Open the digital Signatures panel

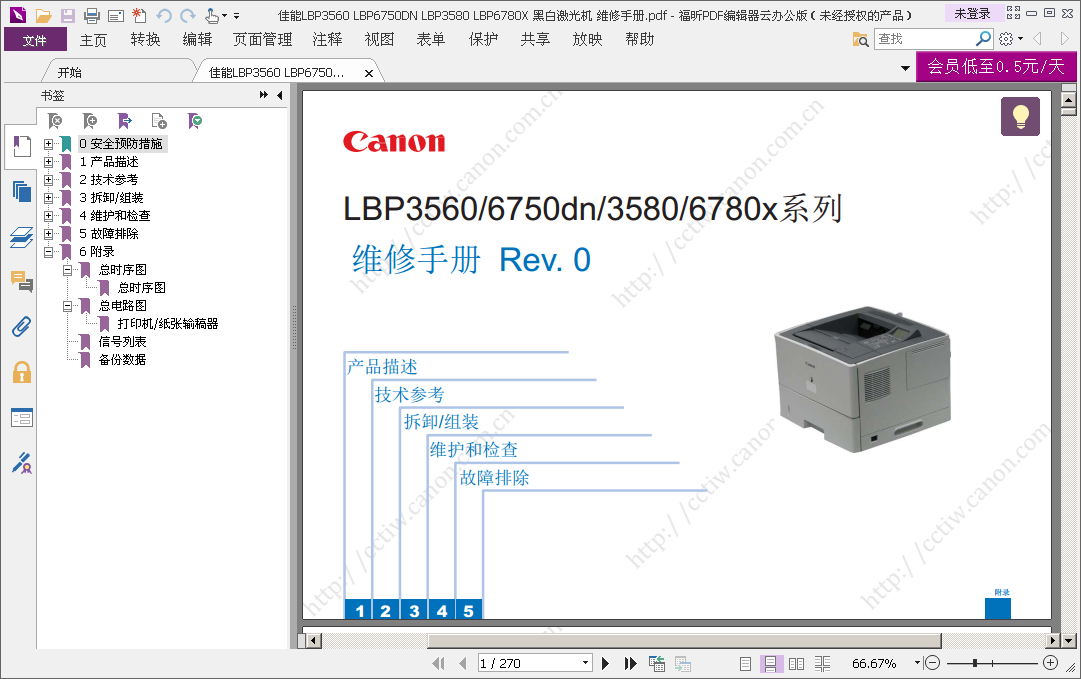pos(21,463)
